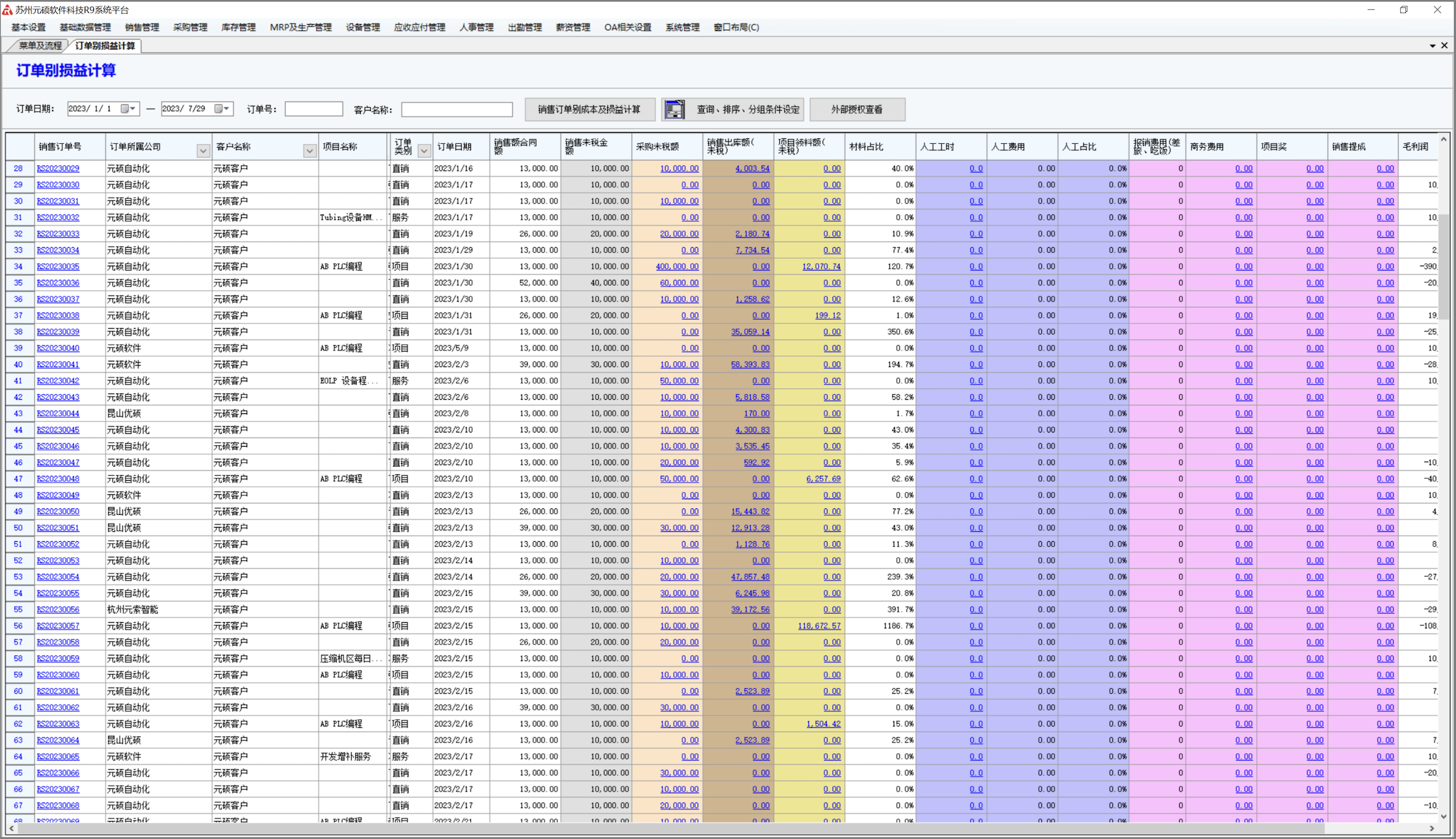Open the end date calendar picker
Viewport: 1456px width, 839px height.
(222, 109)
